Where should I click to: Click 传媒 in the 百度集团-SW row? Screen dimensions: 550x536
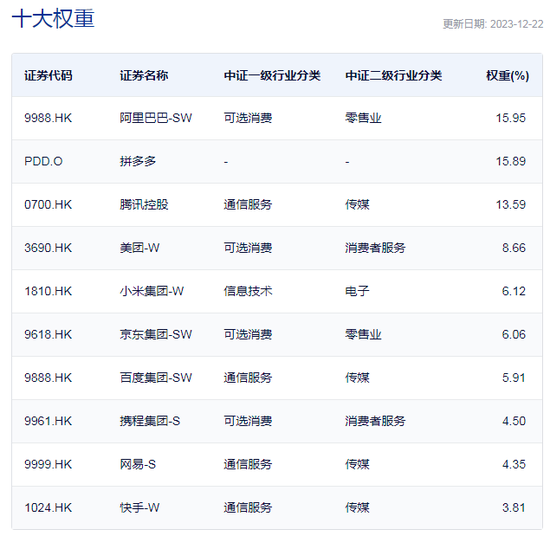tap(357, 378)
